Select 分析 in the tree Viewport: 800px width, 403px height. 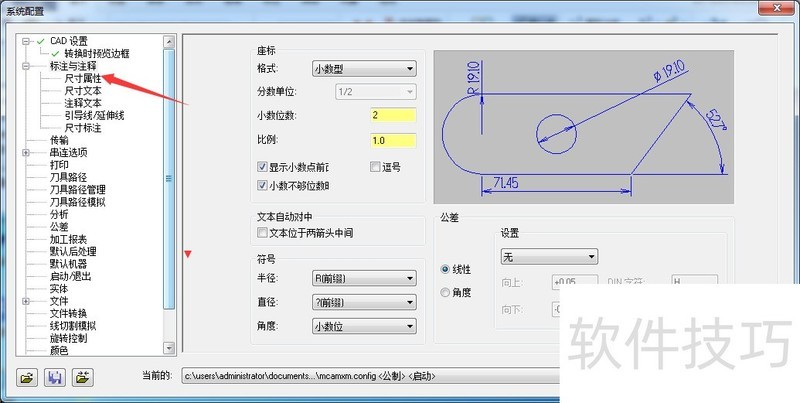tap(59, 214)
